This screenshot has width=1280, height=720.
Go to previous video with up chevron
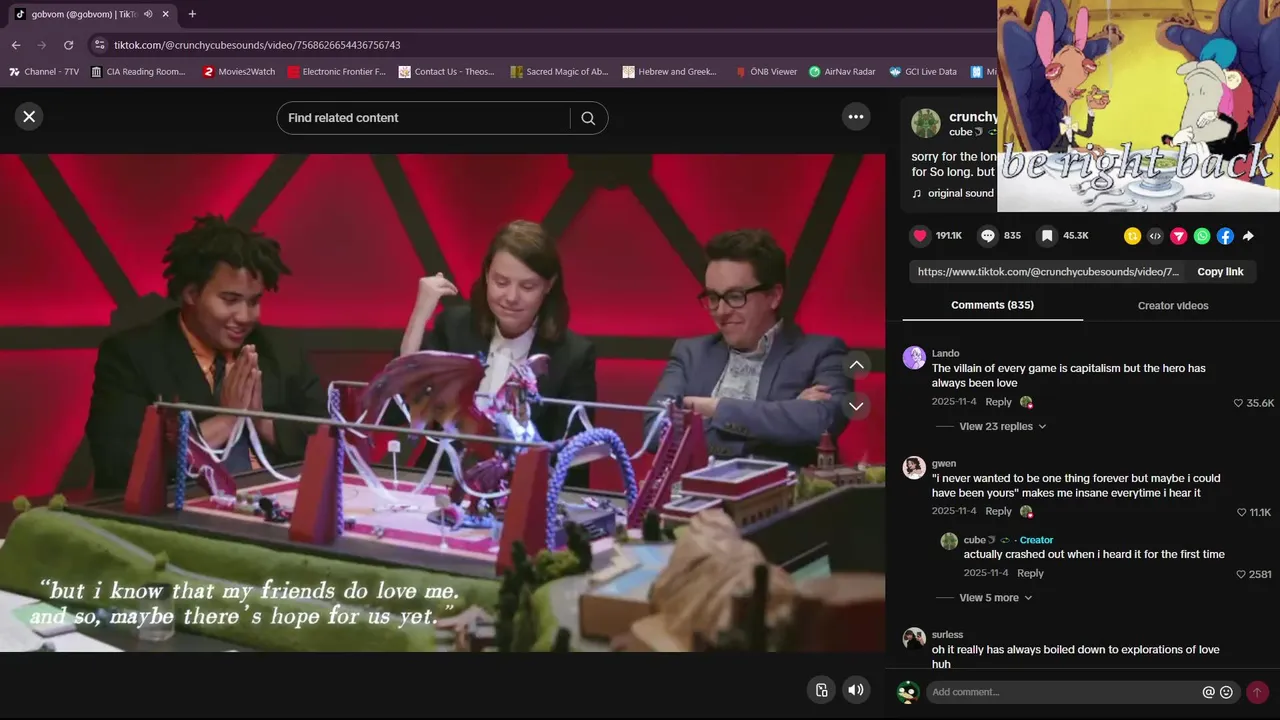[x=857, y=365]
